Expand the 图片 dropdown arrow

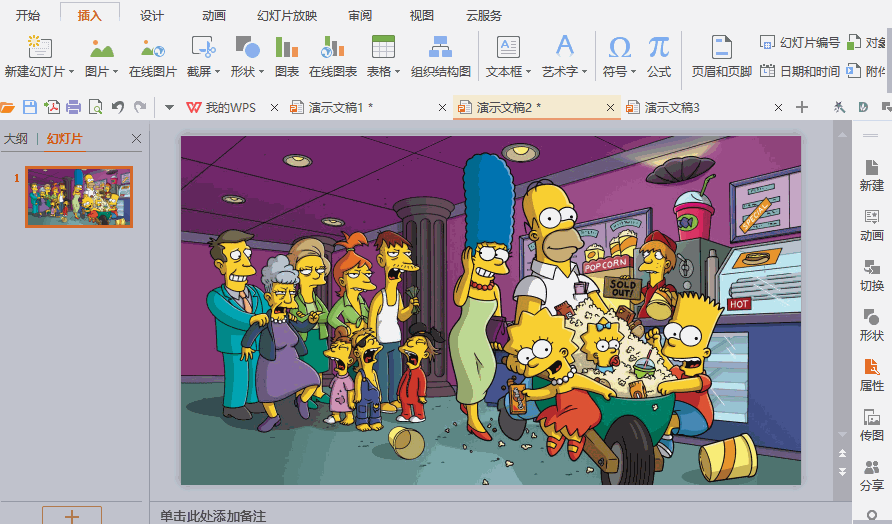[115, 72]
